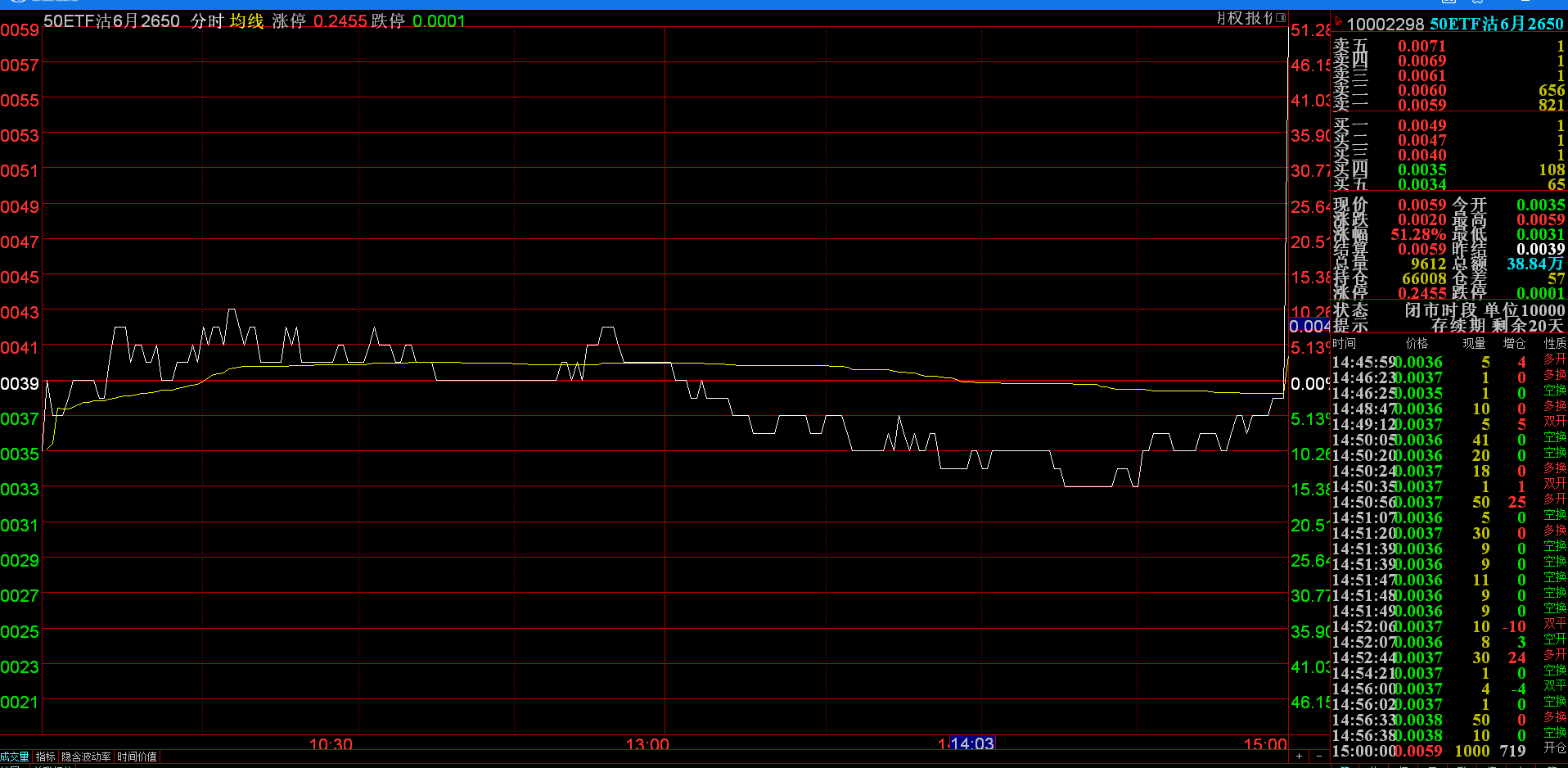
Task: Click the 卖三 ask price 0.0061
Action: [x=1422, y=76]
